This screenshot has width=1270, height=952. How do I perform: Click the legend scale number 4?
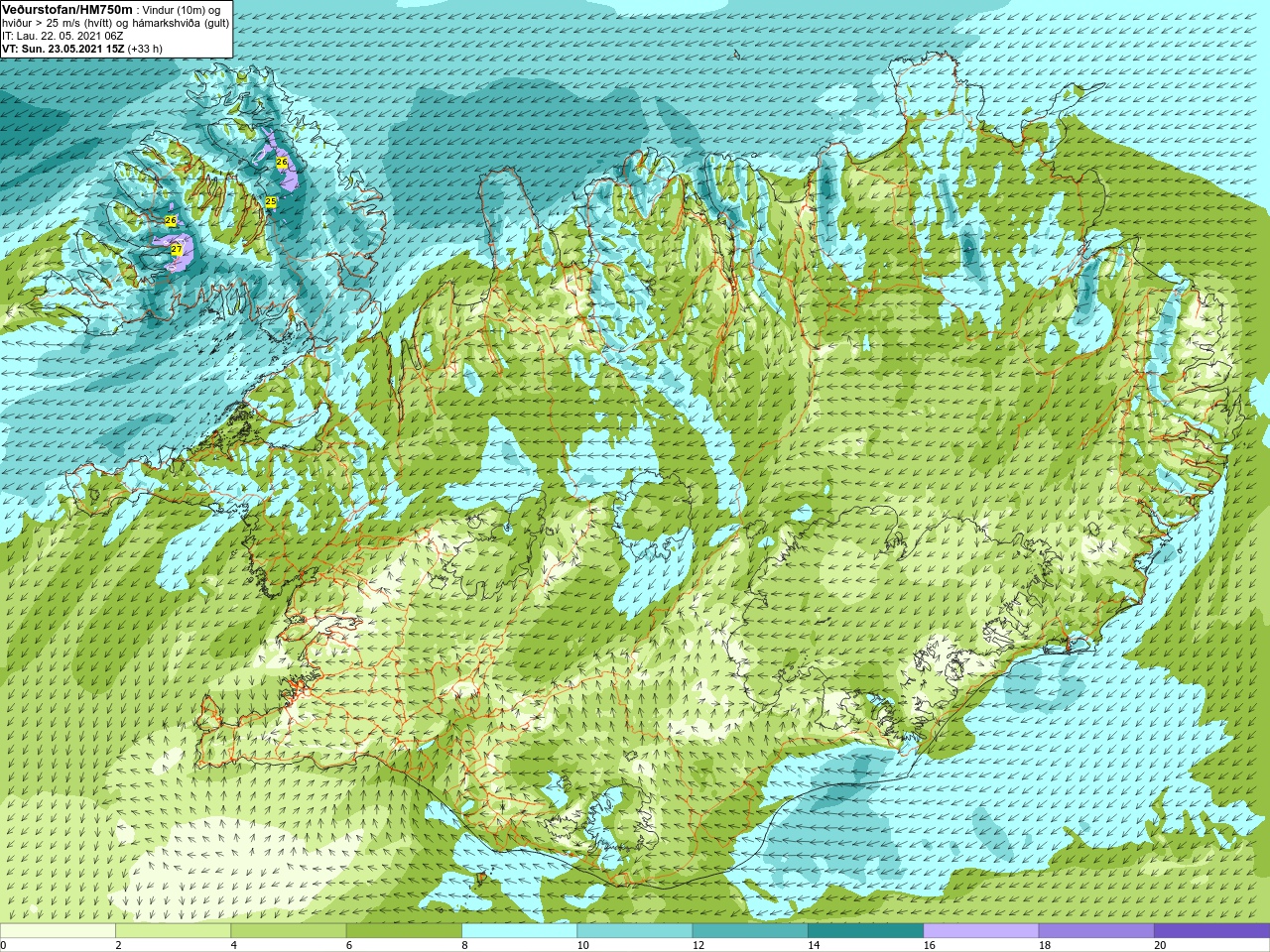point(234,945)
